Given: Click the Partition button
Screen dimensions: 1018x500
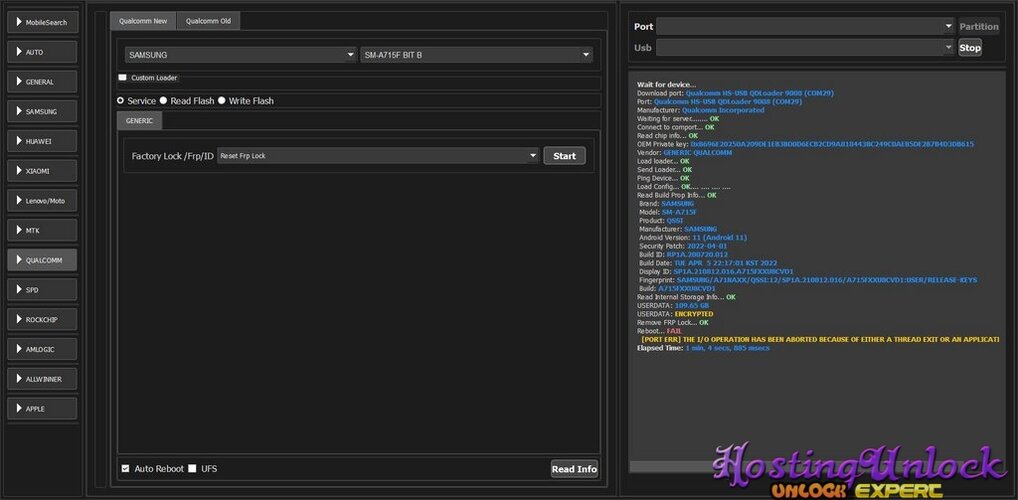Looking at the screenshot, I should [979, 27].
